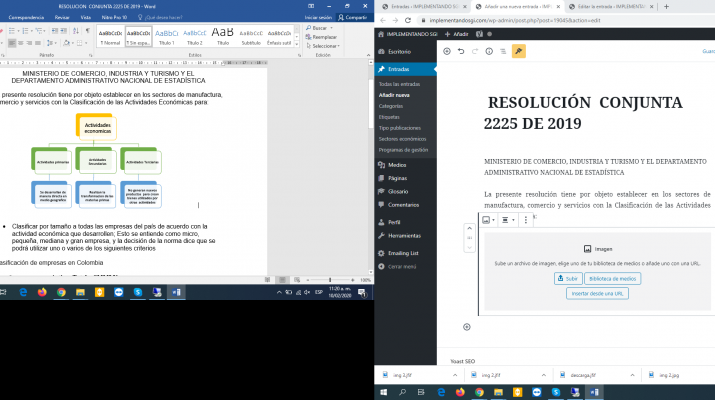Click Insertar desde una URL button
Screen dimensions: 715x400
point(597,293)
